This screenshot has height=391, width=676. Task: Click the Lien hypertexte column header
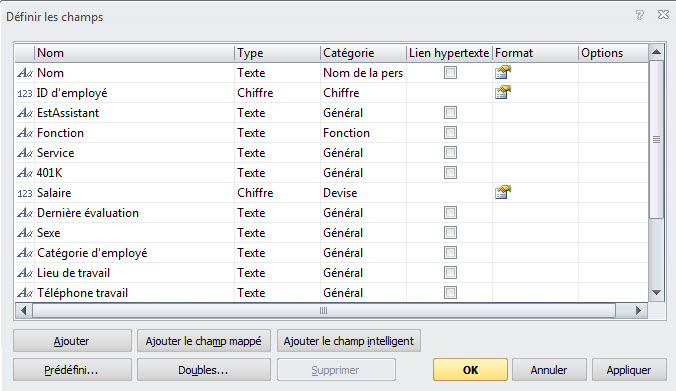point(449,53)
